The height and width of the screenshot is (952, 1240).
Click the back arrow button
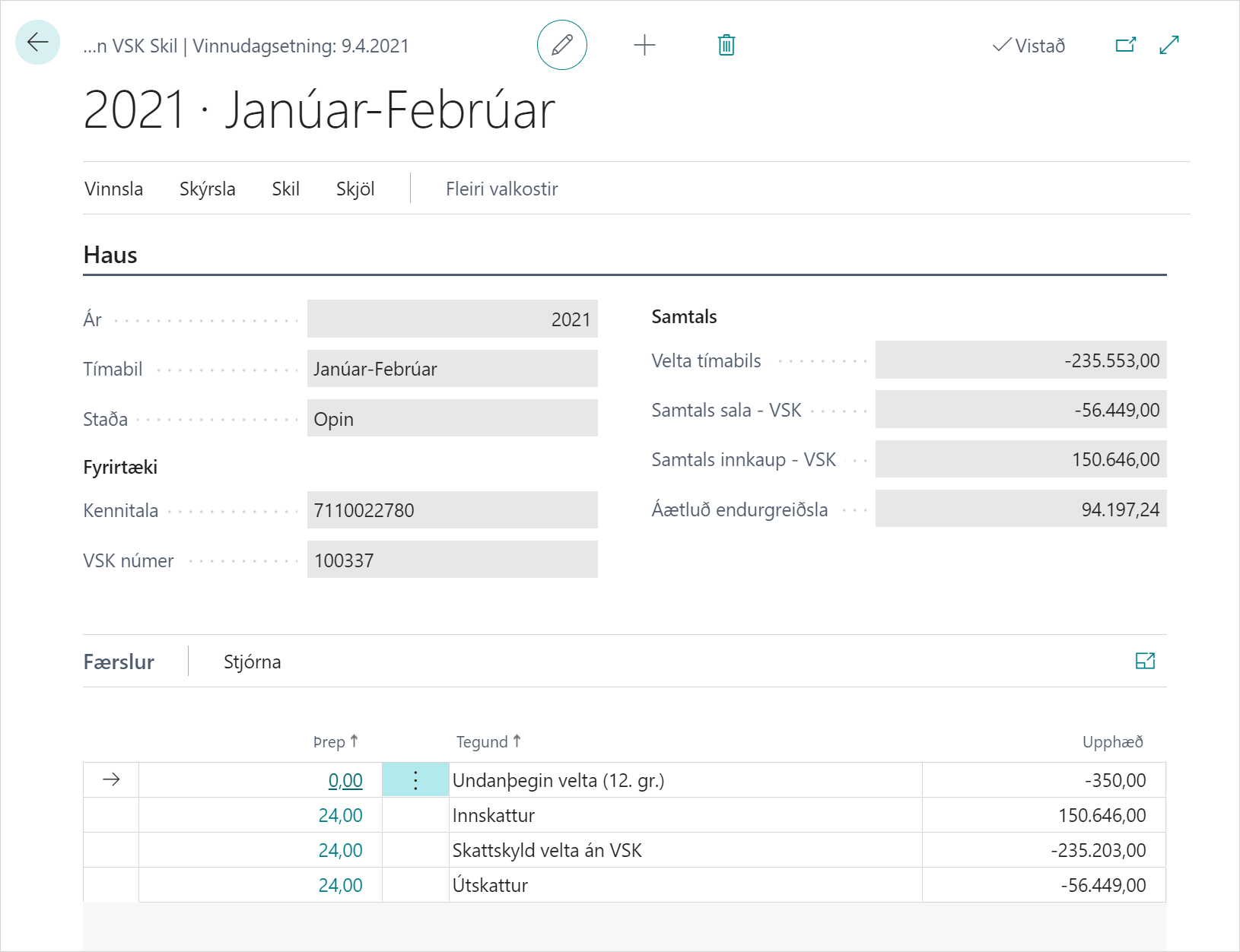tap(37, 43)
